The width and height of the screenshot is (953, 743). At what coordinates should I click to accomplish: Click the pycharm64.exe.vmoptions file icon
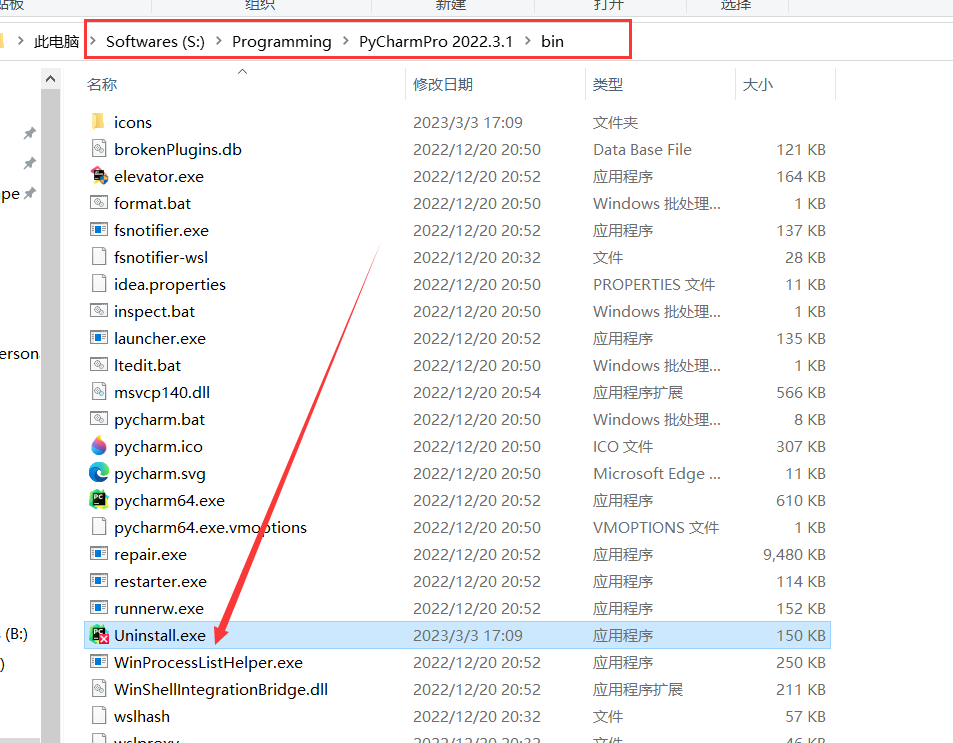pos(98,527)
